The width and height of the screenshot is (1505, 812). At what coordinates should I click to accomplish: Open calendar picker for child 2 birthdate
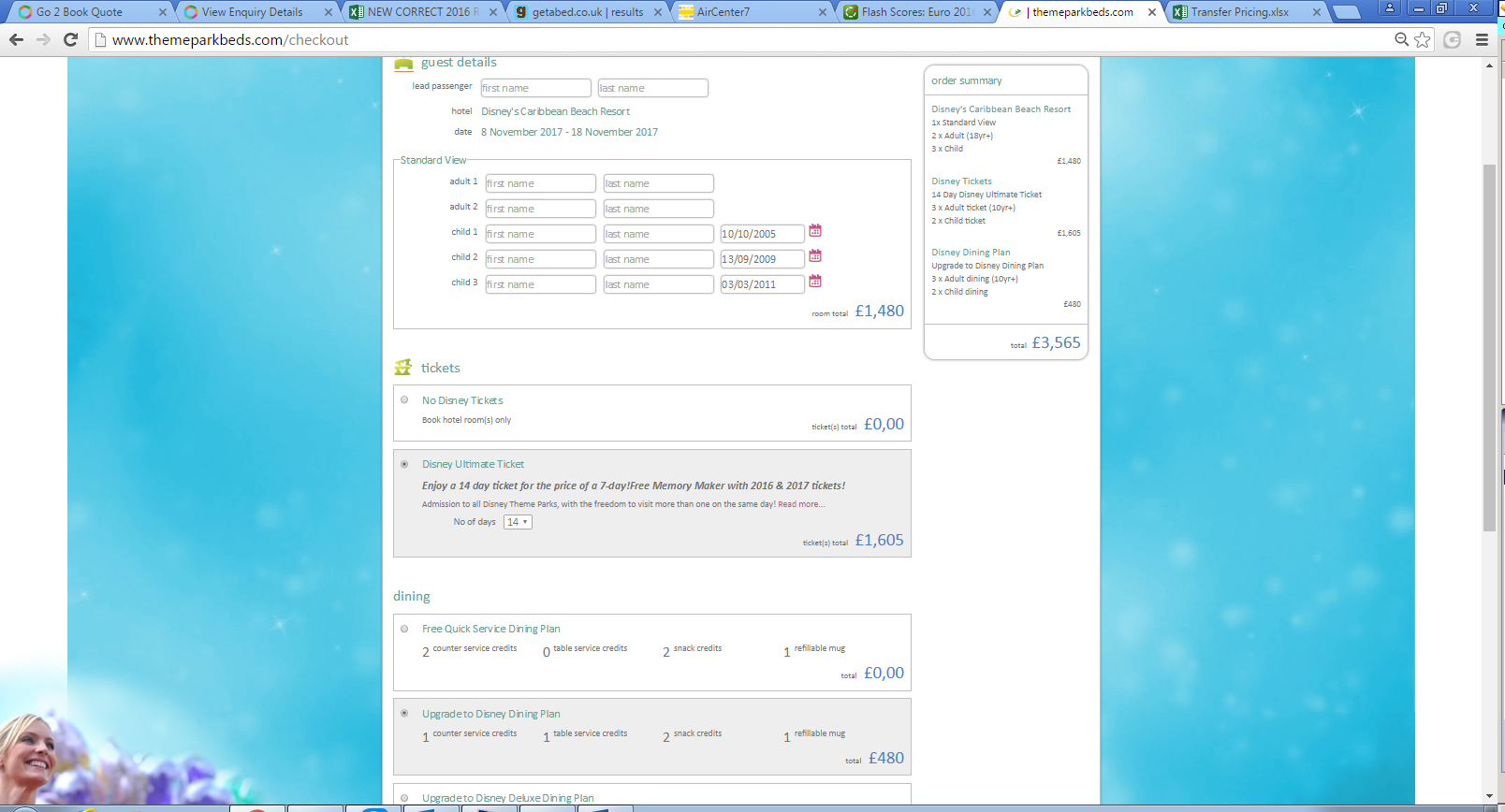(815, 255)
